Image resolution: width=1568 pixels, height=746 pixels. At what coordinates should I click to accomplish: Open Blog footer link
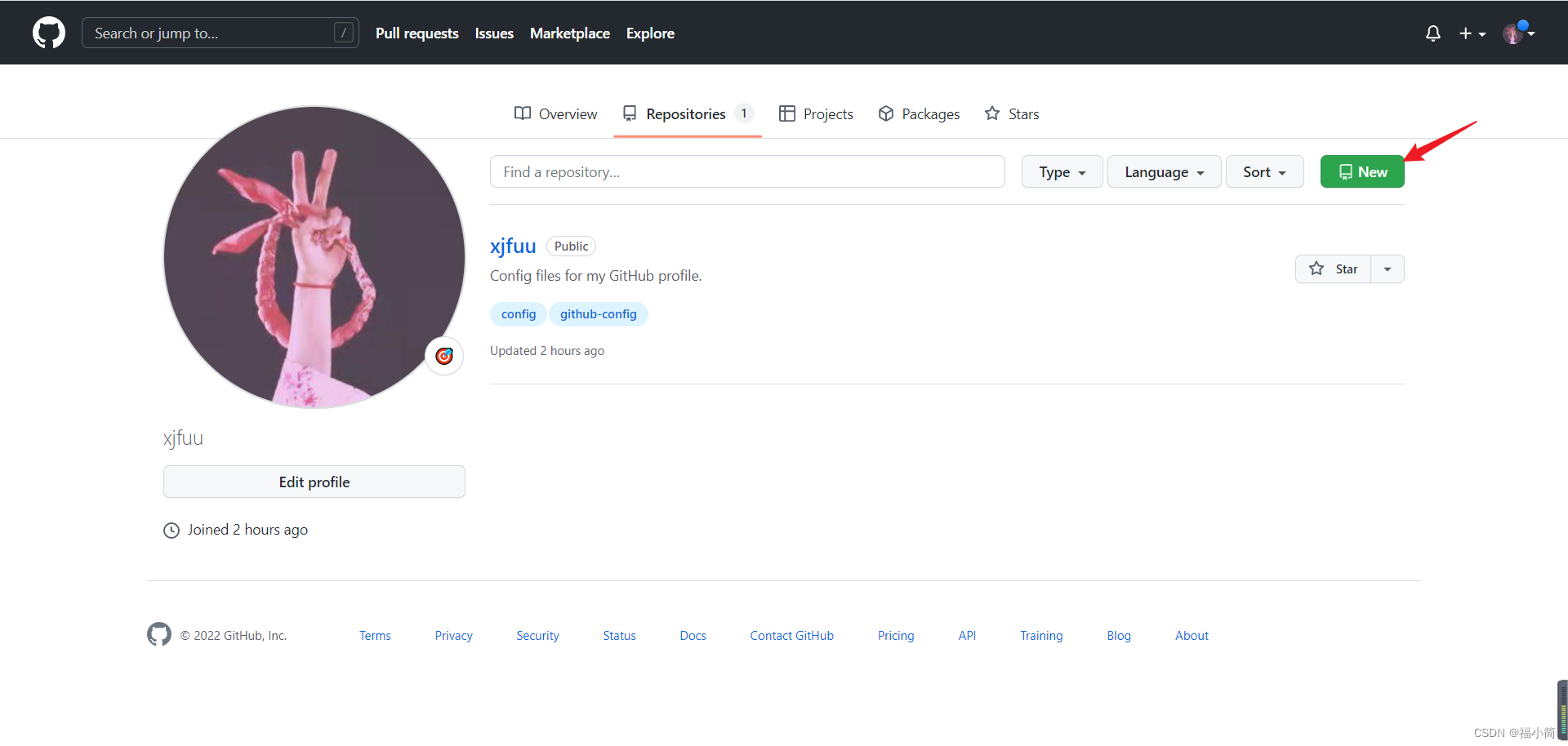pos(1119,635)
